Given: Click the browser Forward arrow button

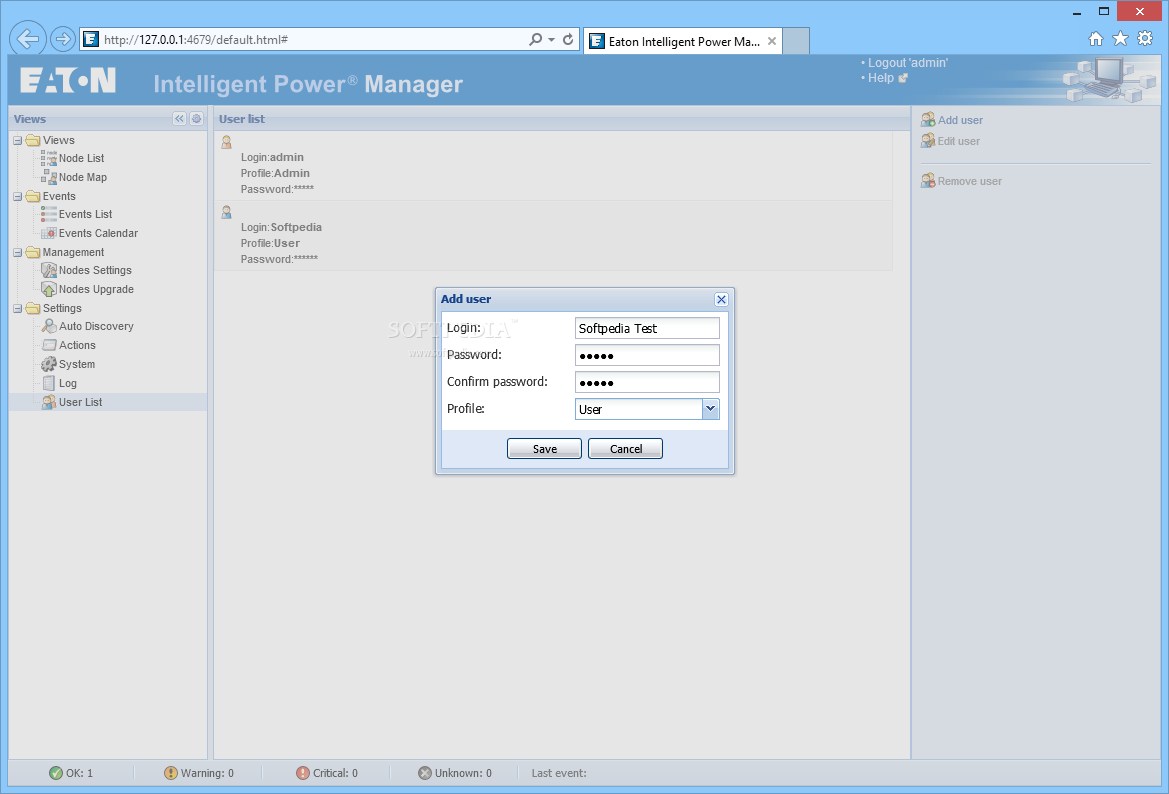Looking at the screenshot, I should pyautogui.click(x=63, y=39).
